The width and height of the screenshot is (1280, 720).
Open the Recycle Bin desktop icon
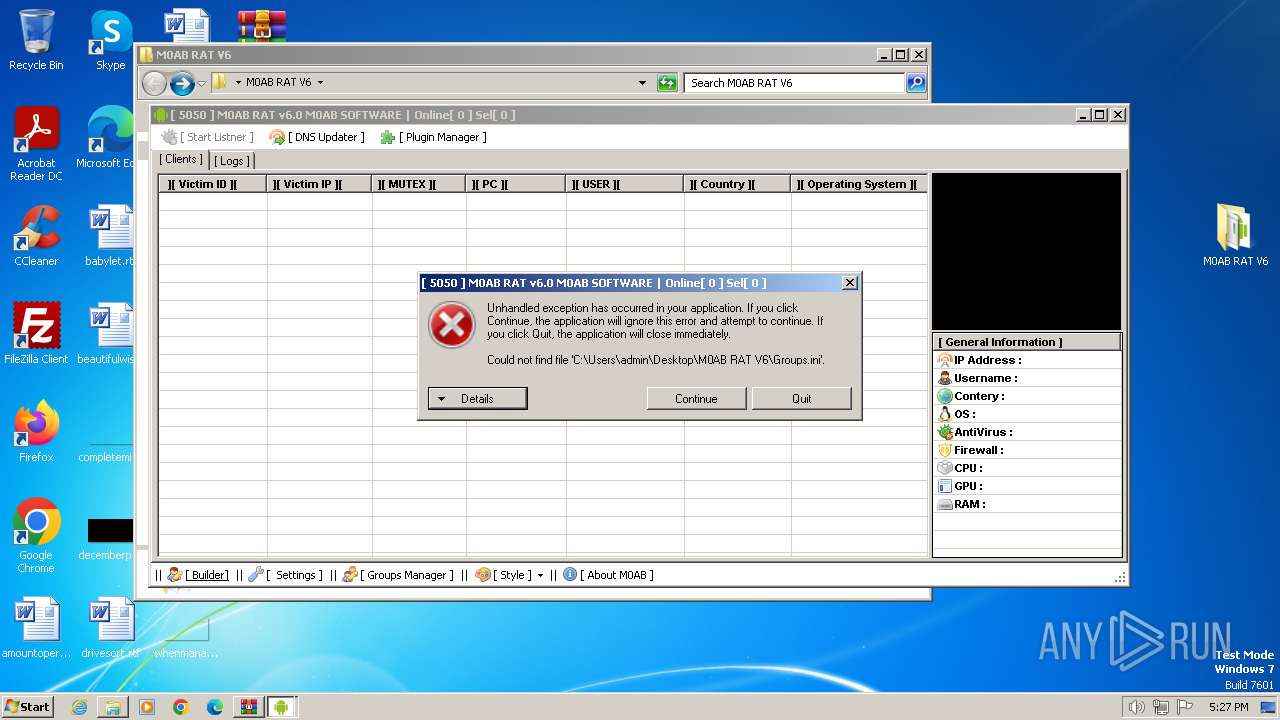point(36,40)
